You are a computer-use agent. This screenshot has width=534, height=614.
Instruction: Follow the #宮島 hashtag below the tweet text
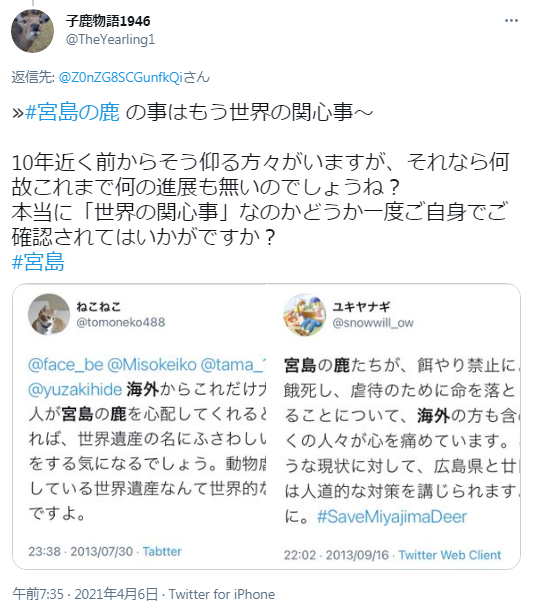click(38, 262)
